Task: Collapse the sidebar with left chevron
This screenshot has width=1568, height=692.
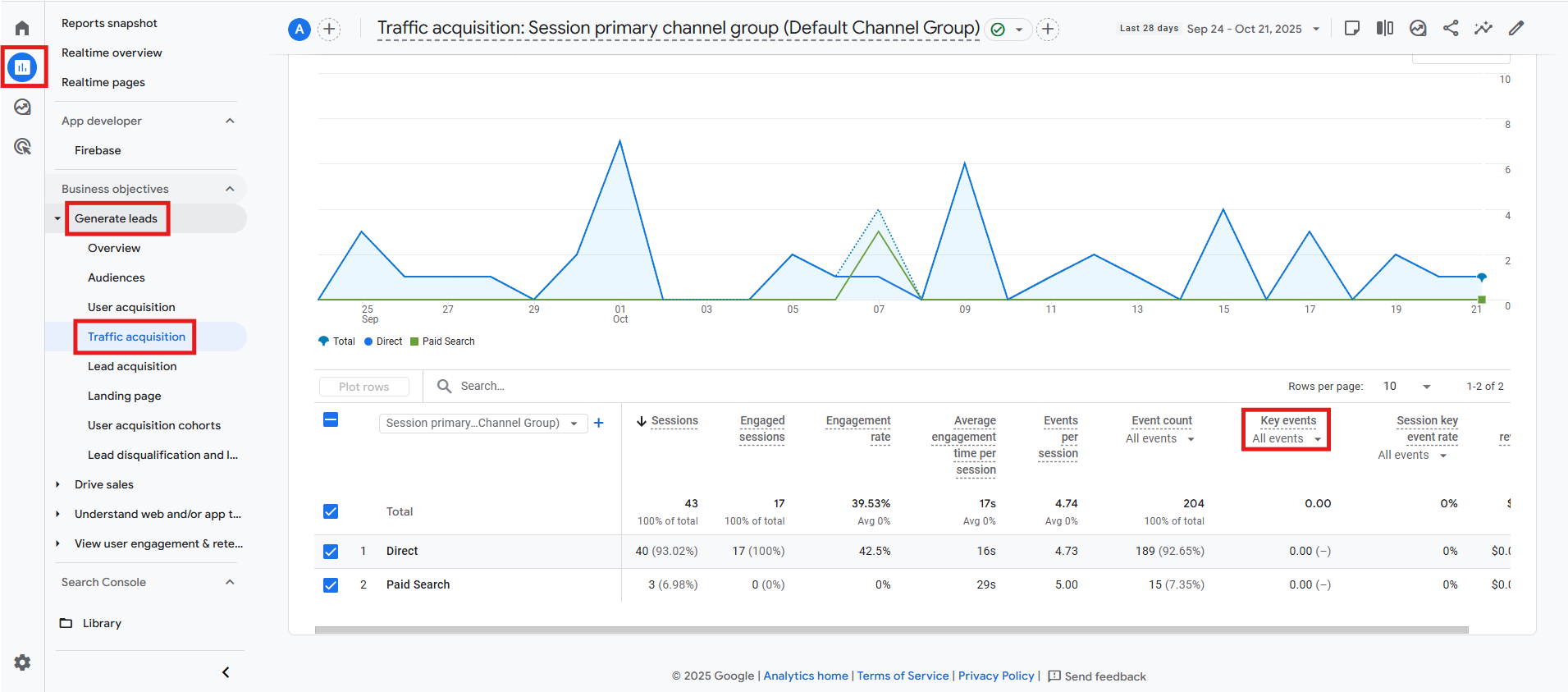Action: click(226, 672)
